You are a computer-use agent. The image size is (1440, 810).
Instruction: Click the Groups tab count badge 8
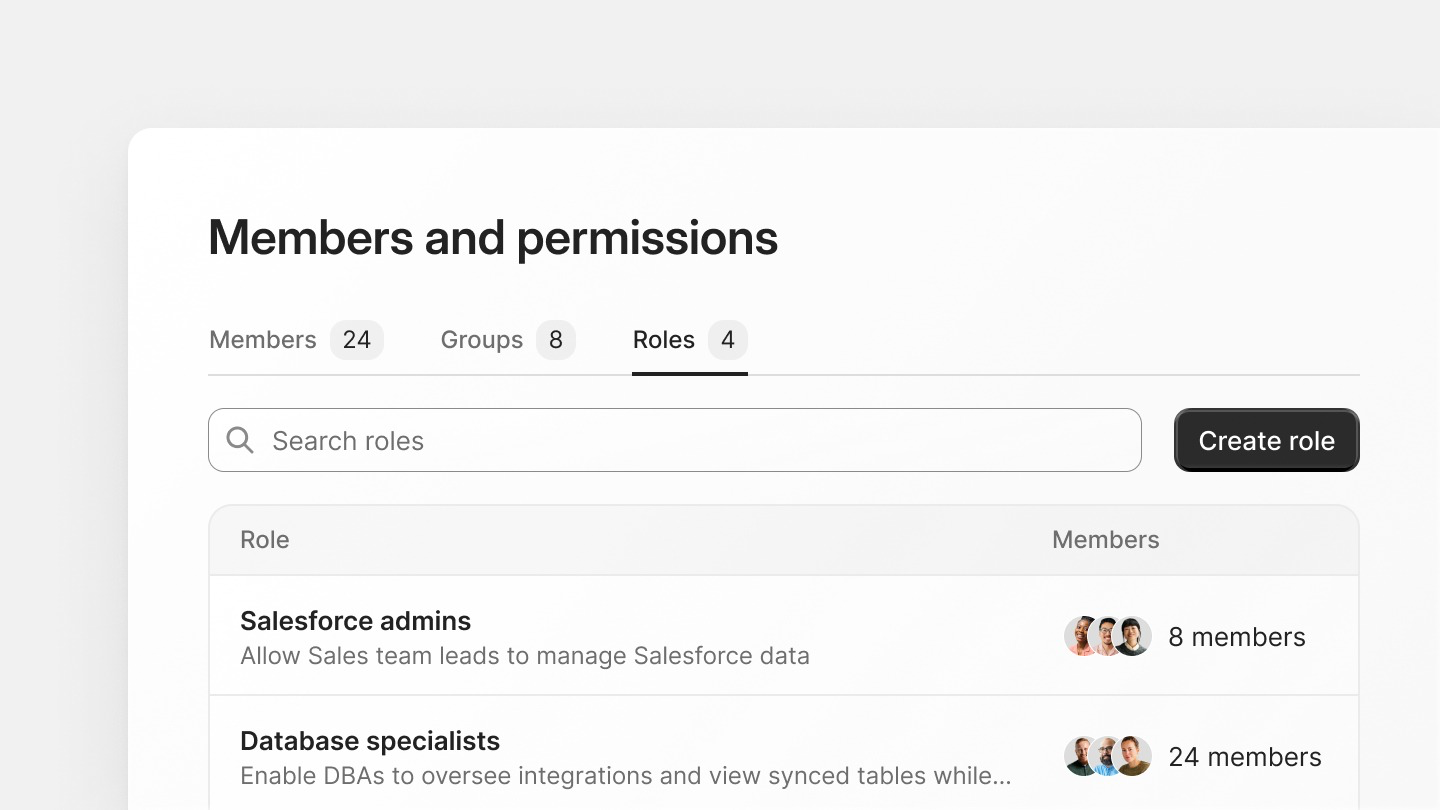(x=556, y=340)
